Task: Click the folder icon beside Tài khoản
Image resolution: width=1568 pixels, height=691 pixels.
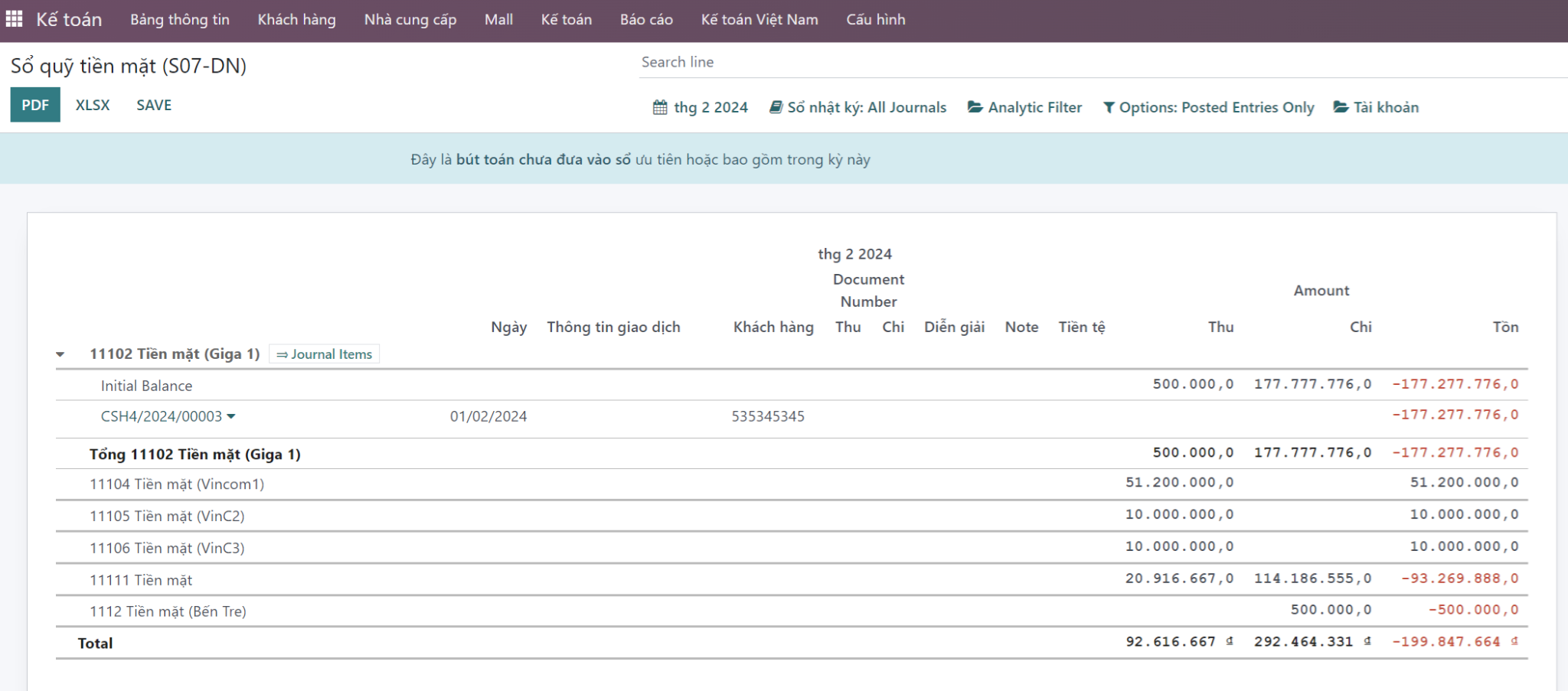Action: 1341,107
